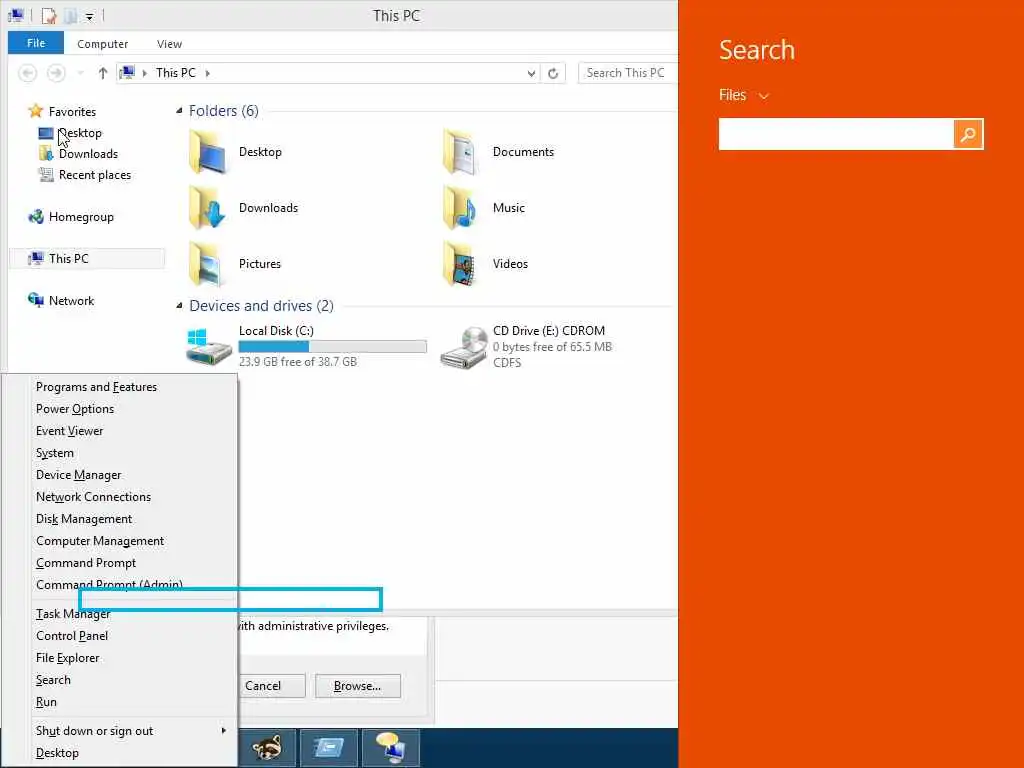Open Task Manager from menu
The image size is (1024, 768).
coord(73,614)
